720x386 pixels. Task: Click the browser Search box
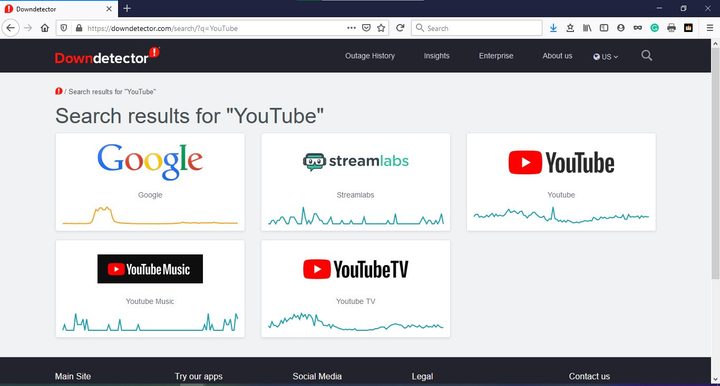[477, 28]
